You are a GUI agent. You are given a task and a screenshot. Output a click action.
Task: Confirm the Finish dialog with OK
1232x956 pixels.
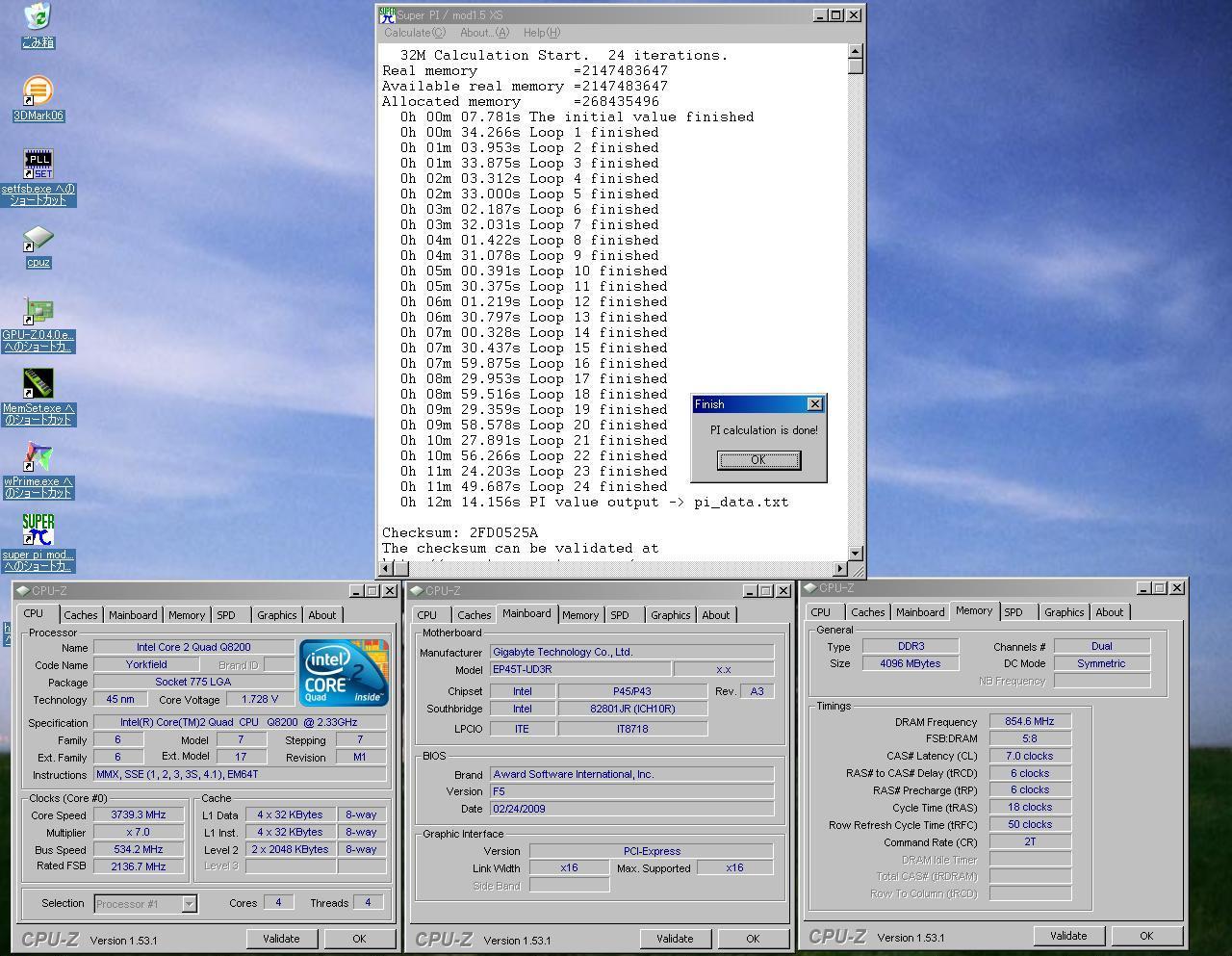coord(758,460)
